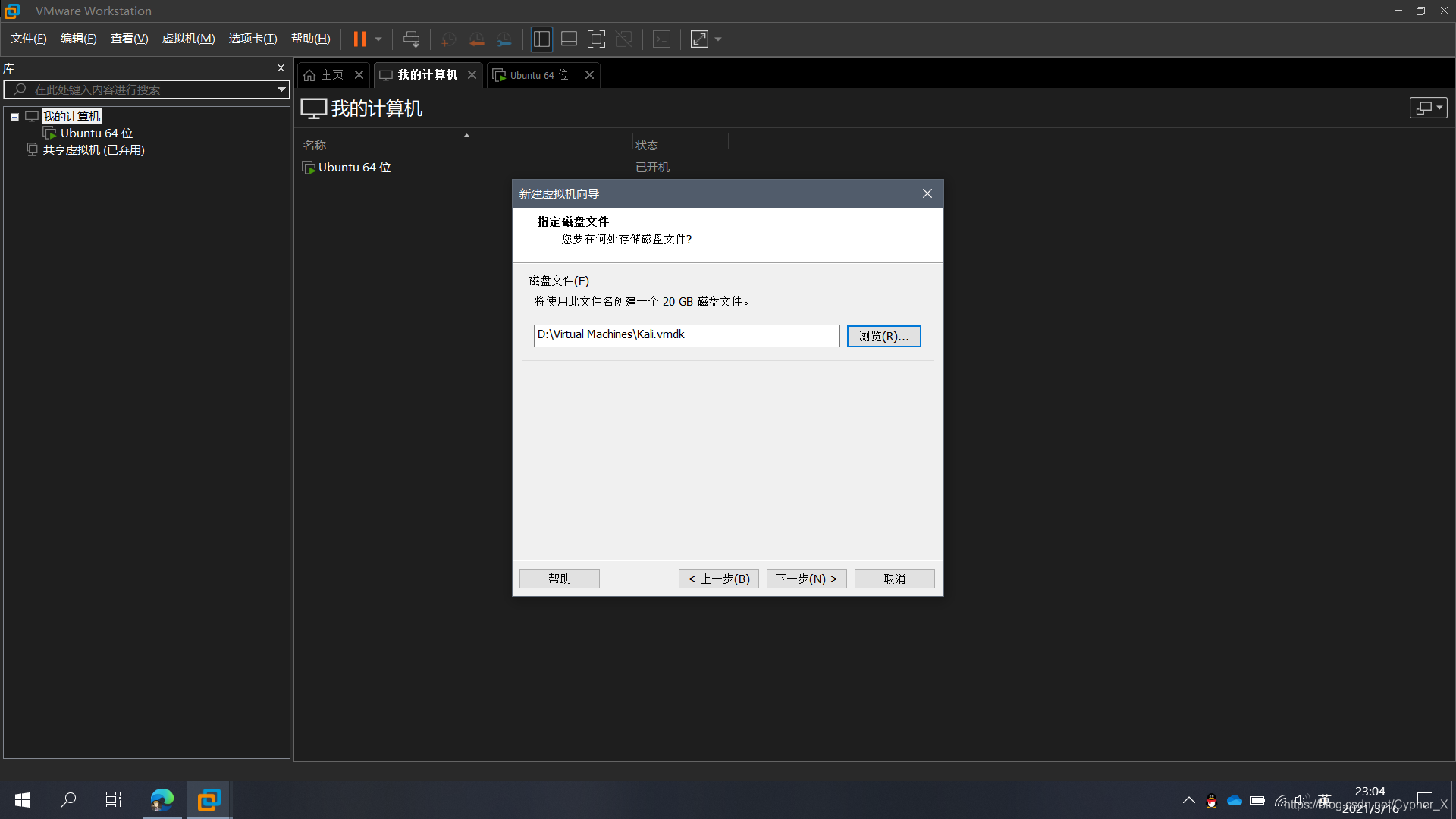
Task: Click the battery tray icon
Action: pos(1257,801)
